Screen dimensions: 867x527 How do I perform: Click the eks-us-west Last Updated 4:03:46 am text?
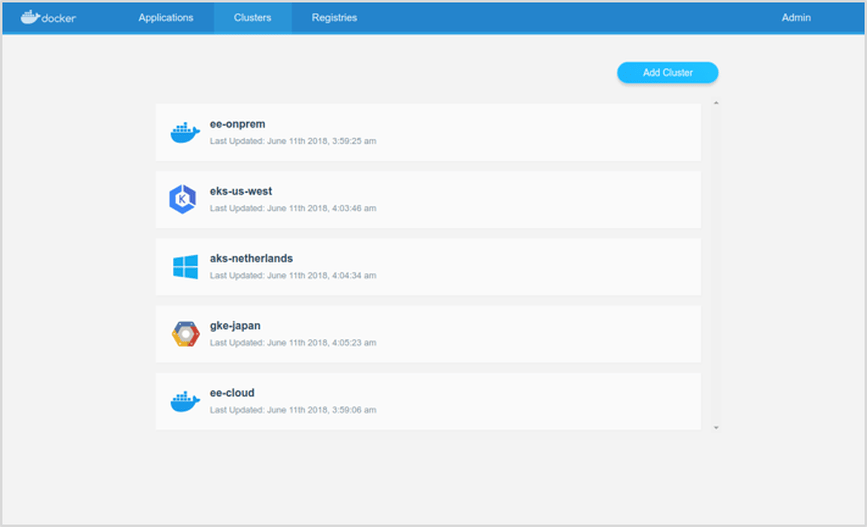point(293,208)
